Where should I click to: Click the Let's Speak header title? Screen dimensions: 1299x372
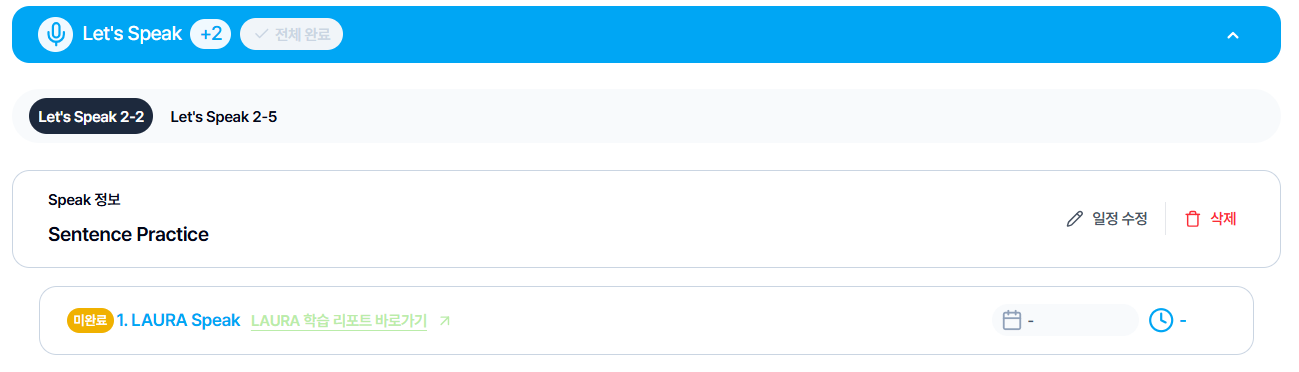tap(132, 34)
